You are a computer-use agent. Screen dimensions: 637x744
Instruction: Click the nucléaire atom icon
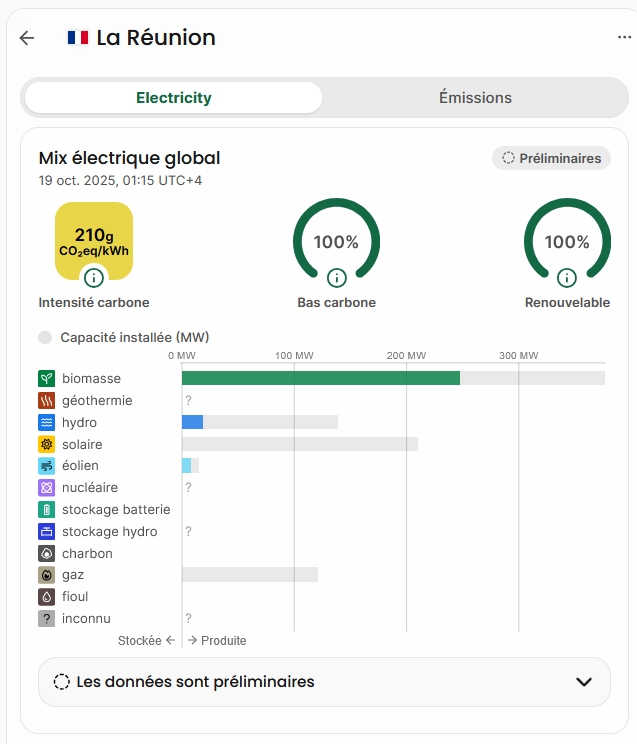46,488
